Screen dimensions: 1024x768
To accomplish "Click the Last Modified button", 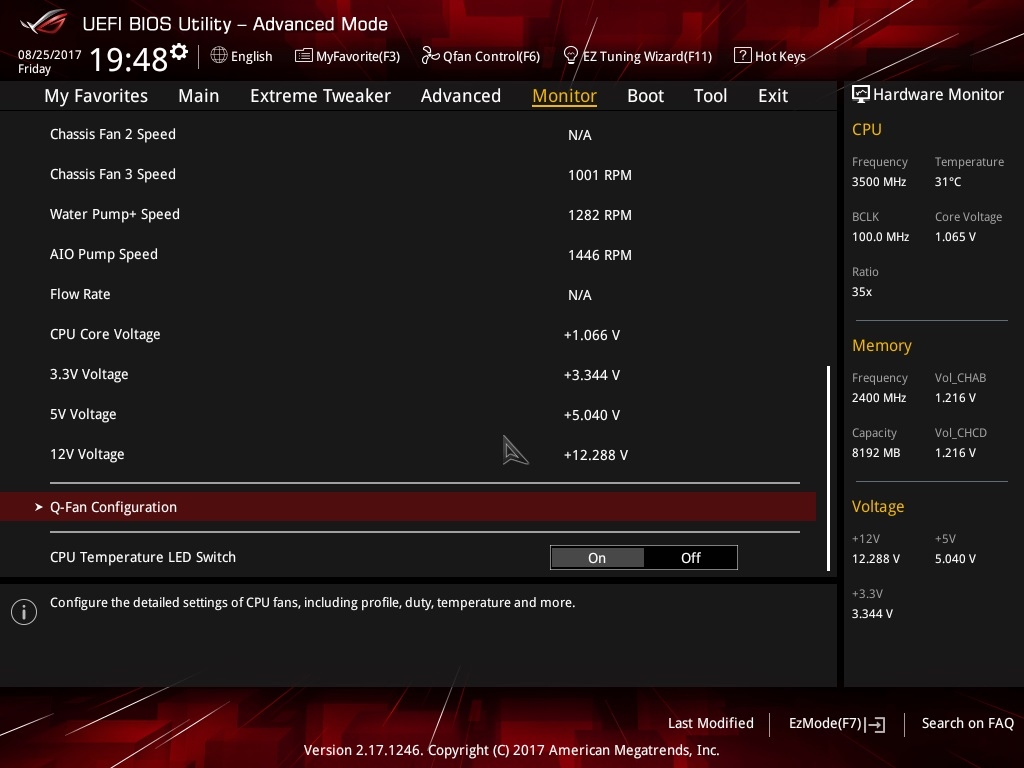I will [710, 723].
